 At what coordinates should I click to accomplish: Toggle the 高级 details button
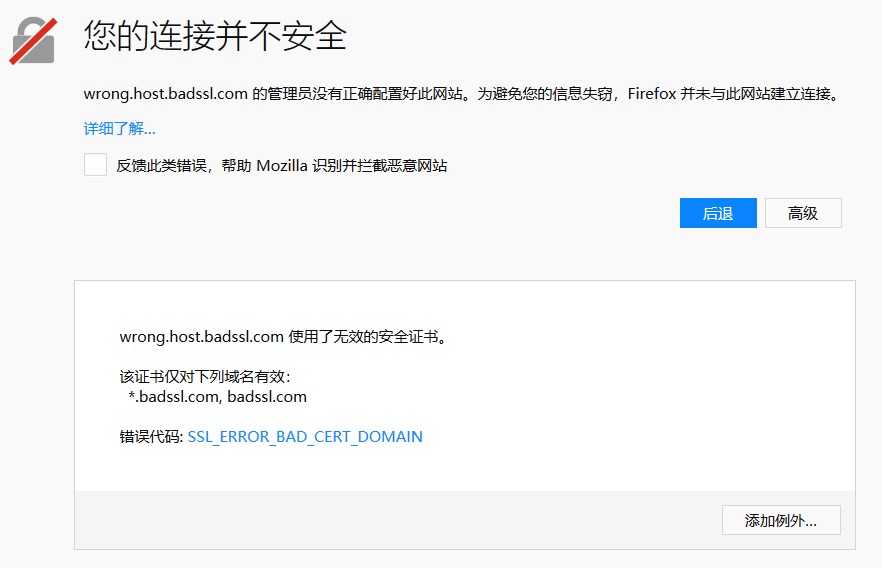(803, 213)
